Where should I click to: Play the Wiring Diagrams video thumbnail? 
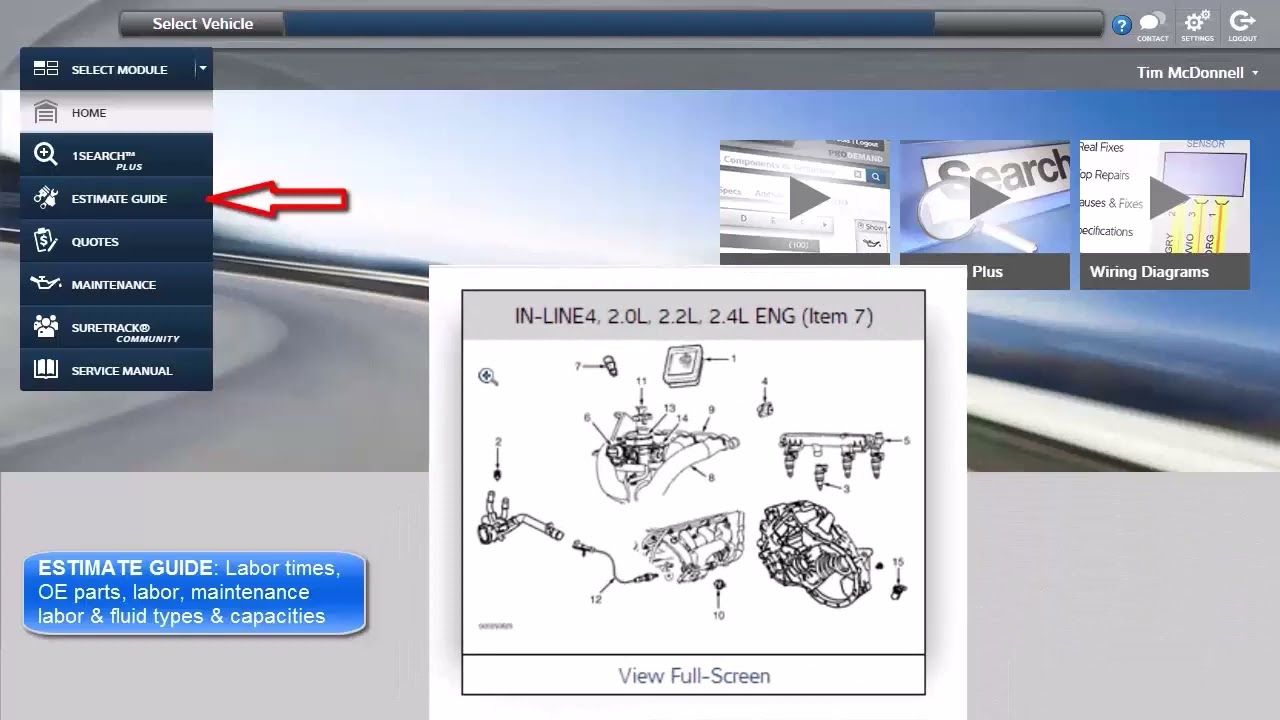[1168, 198]
